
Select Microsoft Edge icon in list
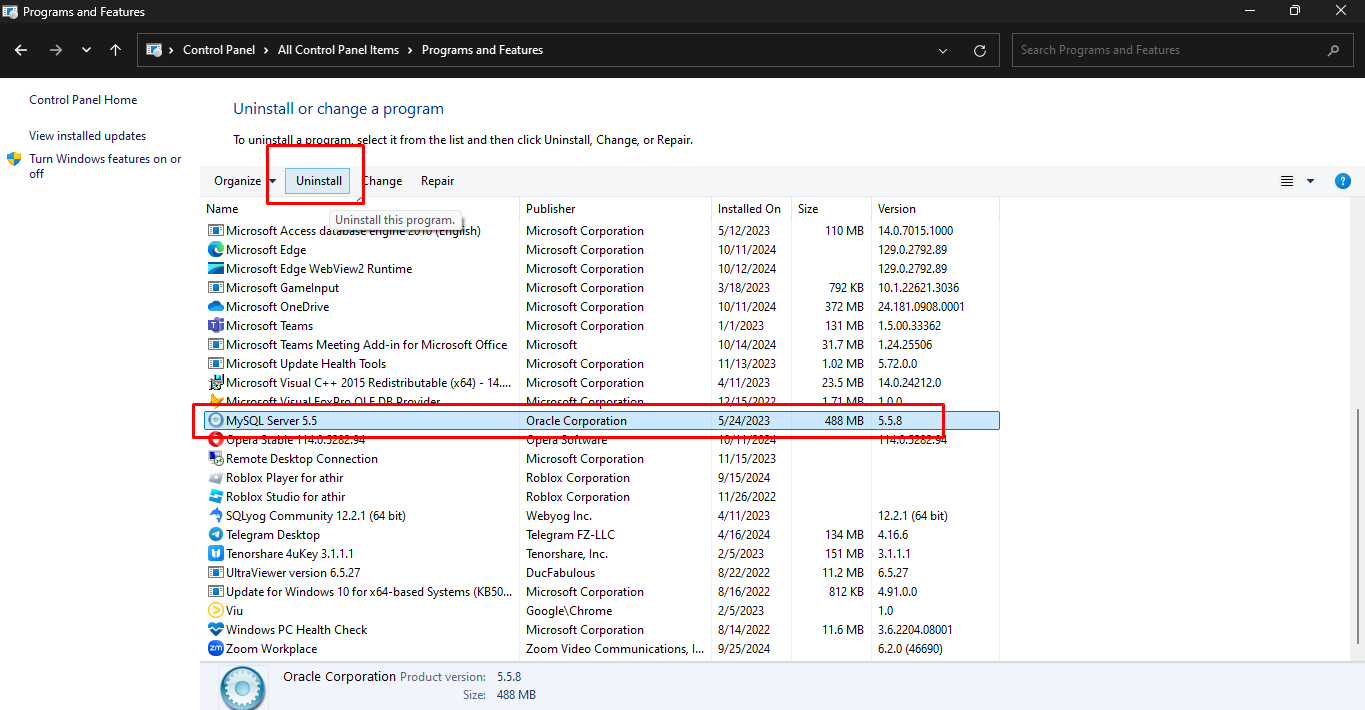pos(215,250)
